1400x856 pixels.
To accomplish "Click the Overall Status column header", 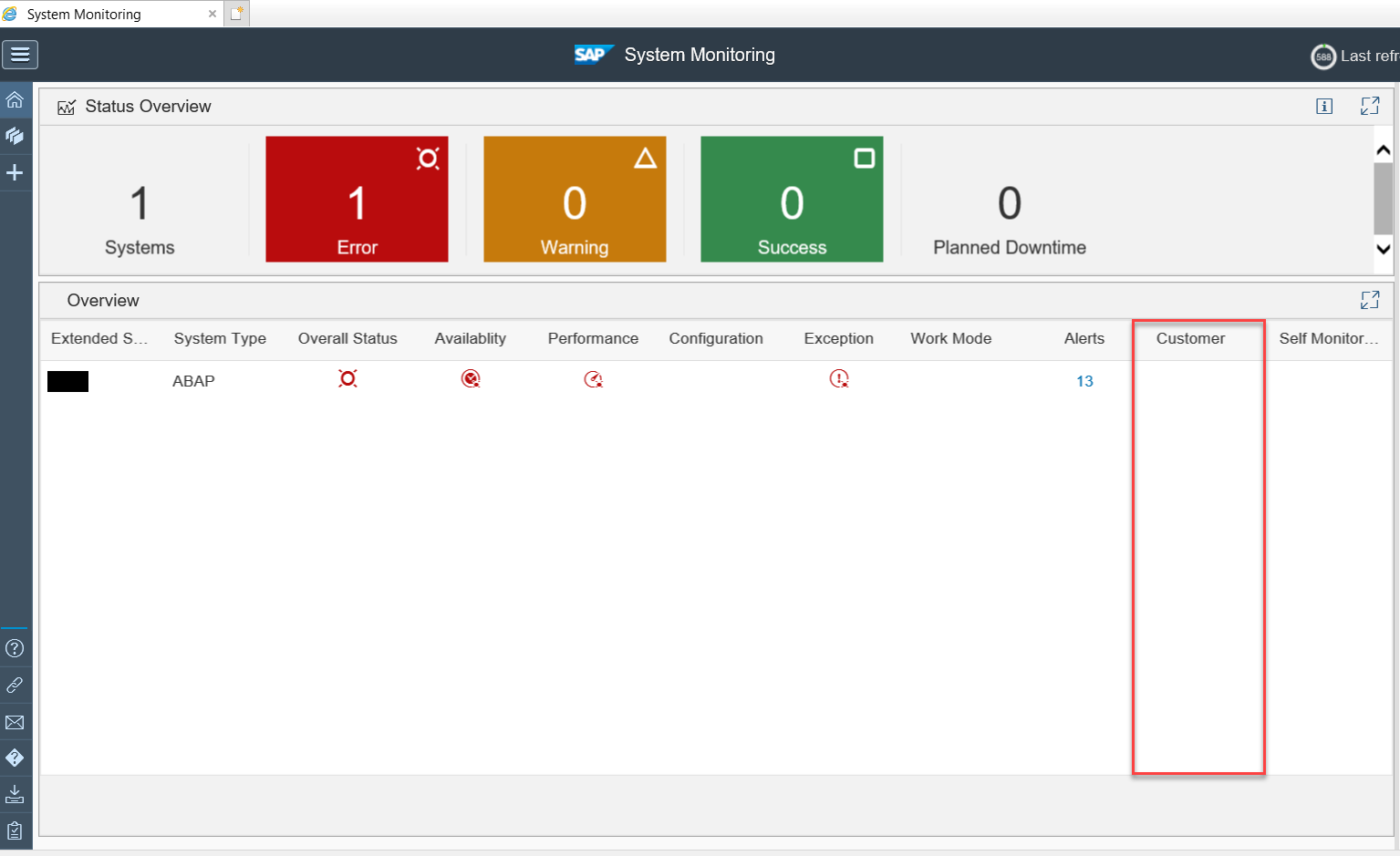I will click(347, 338).
